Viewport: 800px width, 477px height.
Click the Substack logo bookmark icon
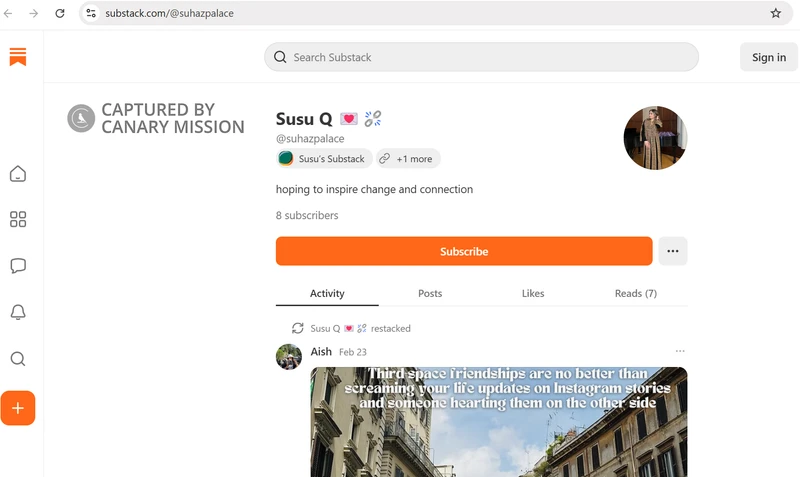[x=18, y=57]
